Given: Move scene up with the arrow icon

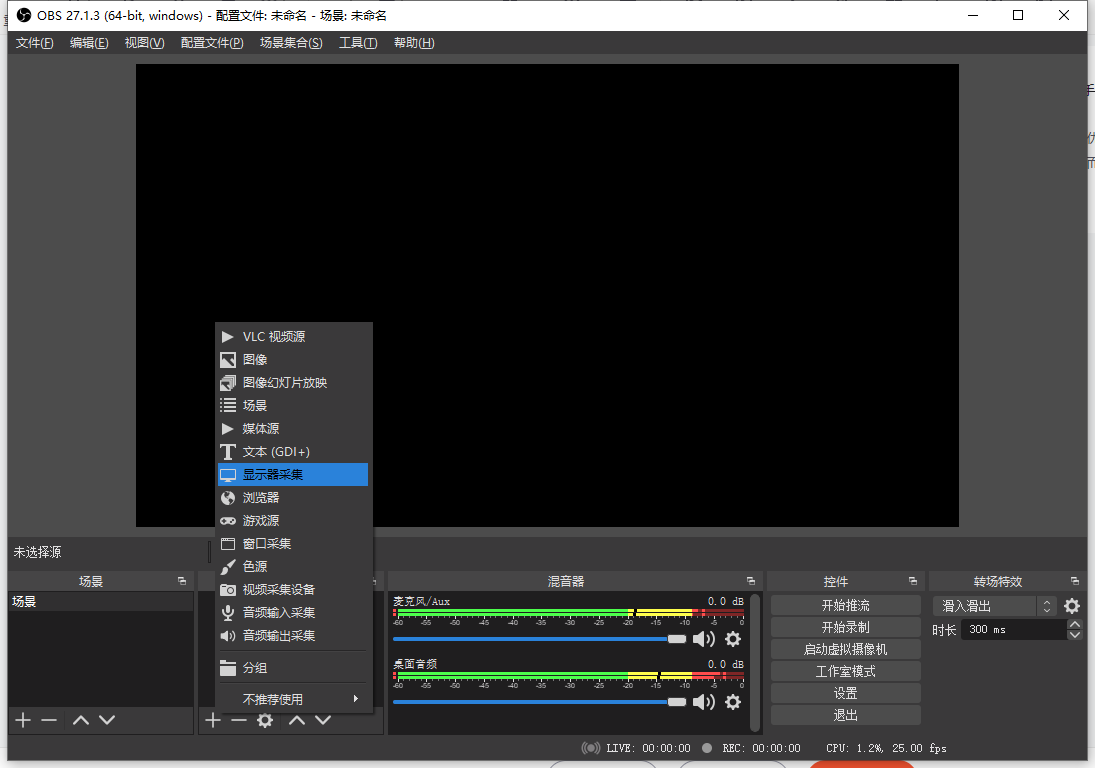Looking at the screenshot, I should [x=80, y=720].
